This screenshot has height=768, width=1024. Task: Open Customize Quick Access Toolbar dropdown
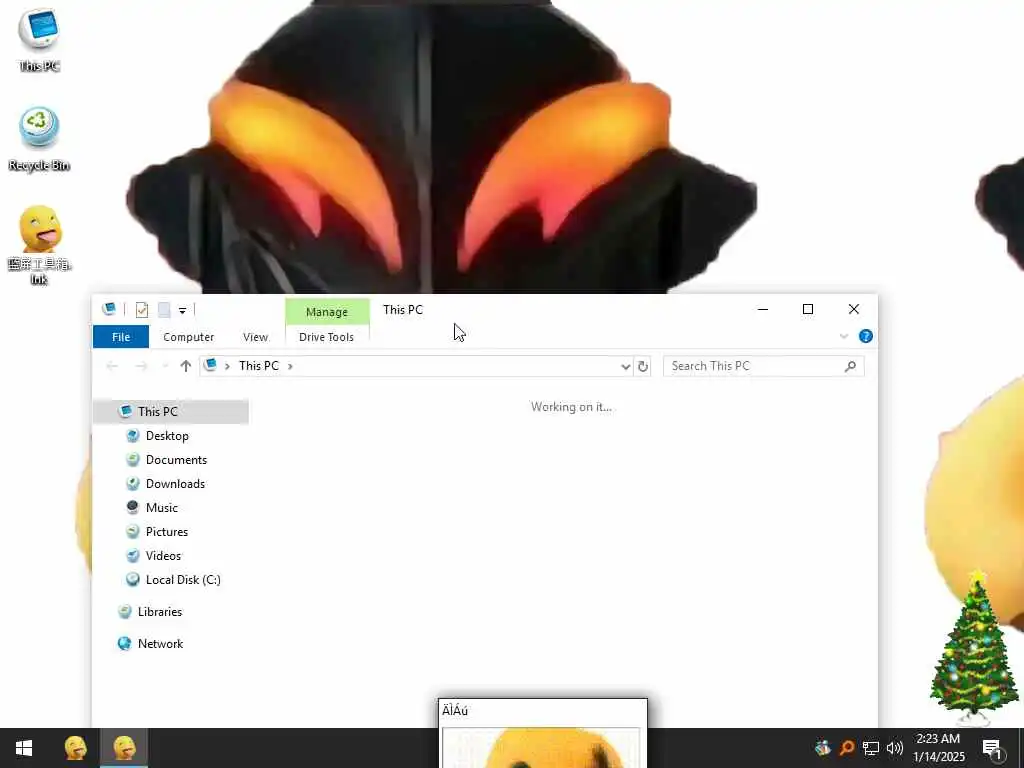pos(182,311)
